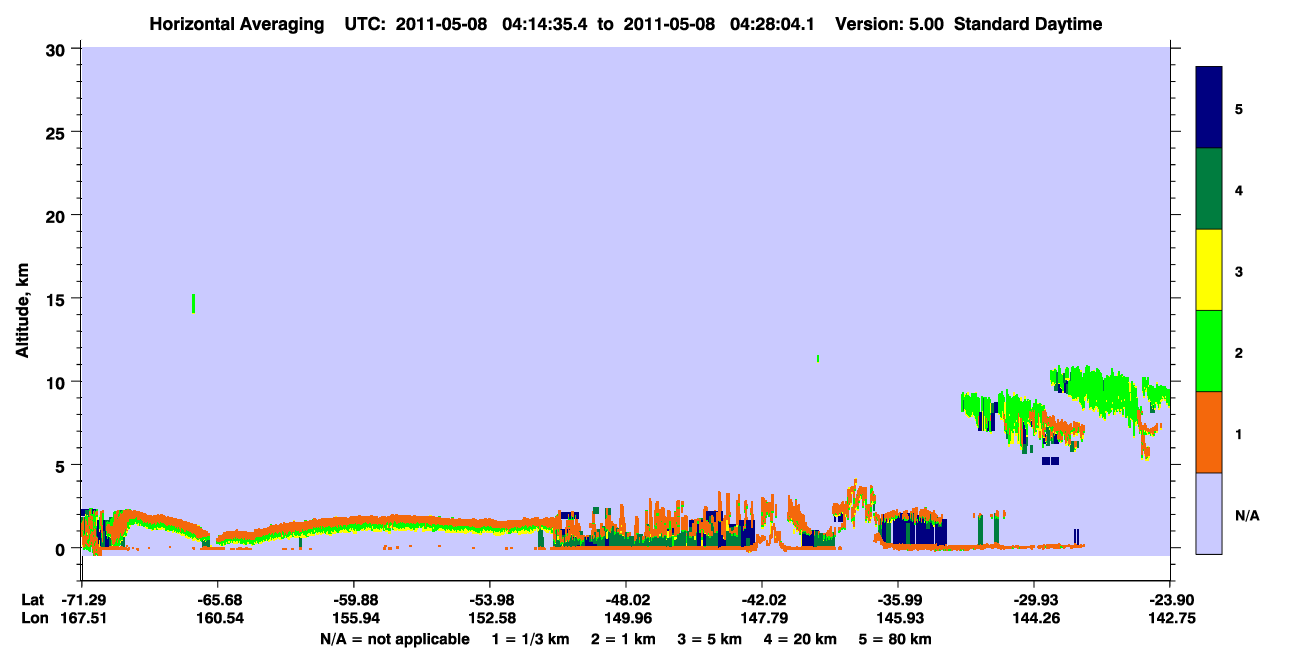Click latitude value -35.99

click(898, 600)
